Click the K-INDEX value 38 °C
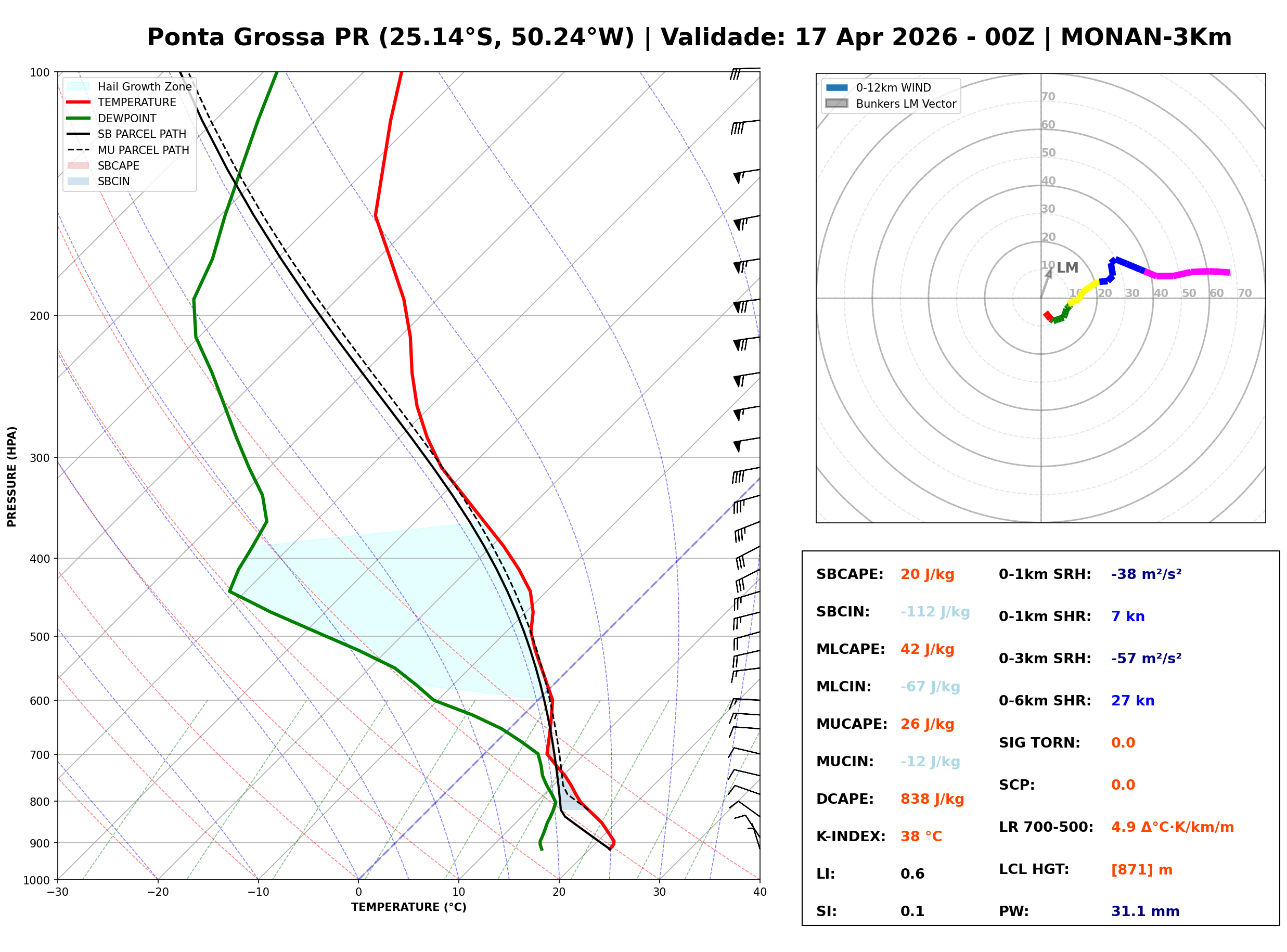Viewport: 1287px width, 952px height. (x=921, y=836)
